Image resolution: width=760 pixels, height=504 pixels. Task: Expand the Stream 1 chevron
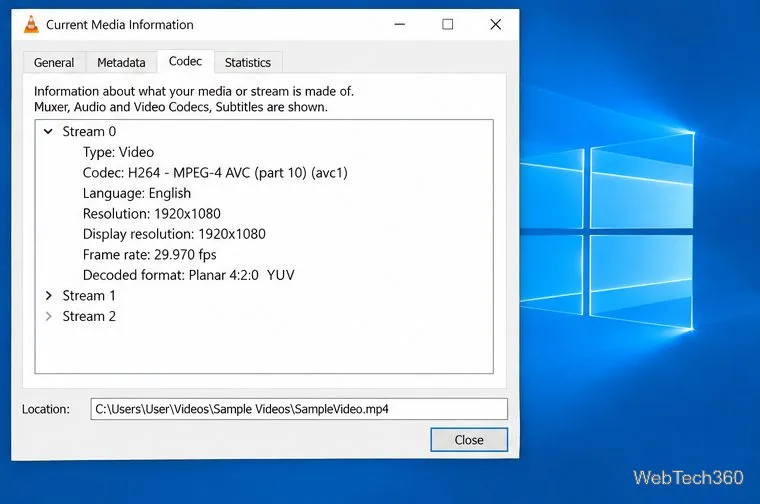click(x=48, y=296)
